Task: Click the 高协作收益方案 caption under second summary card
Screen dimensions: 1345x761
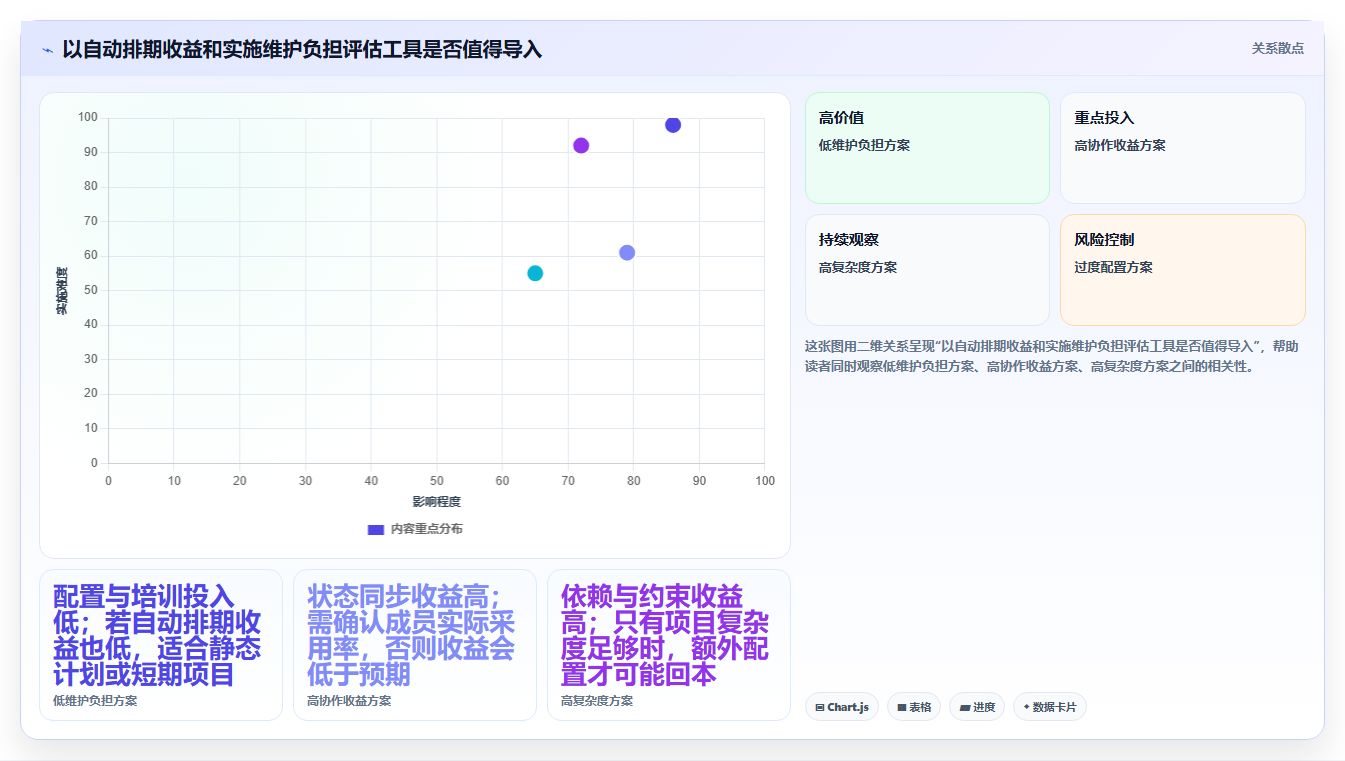Action: tap(349, 701)
